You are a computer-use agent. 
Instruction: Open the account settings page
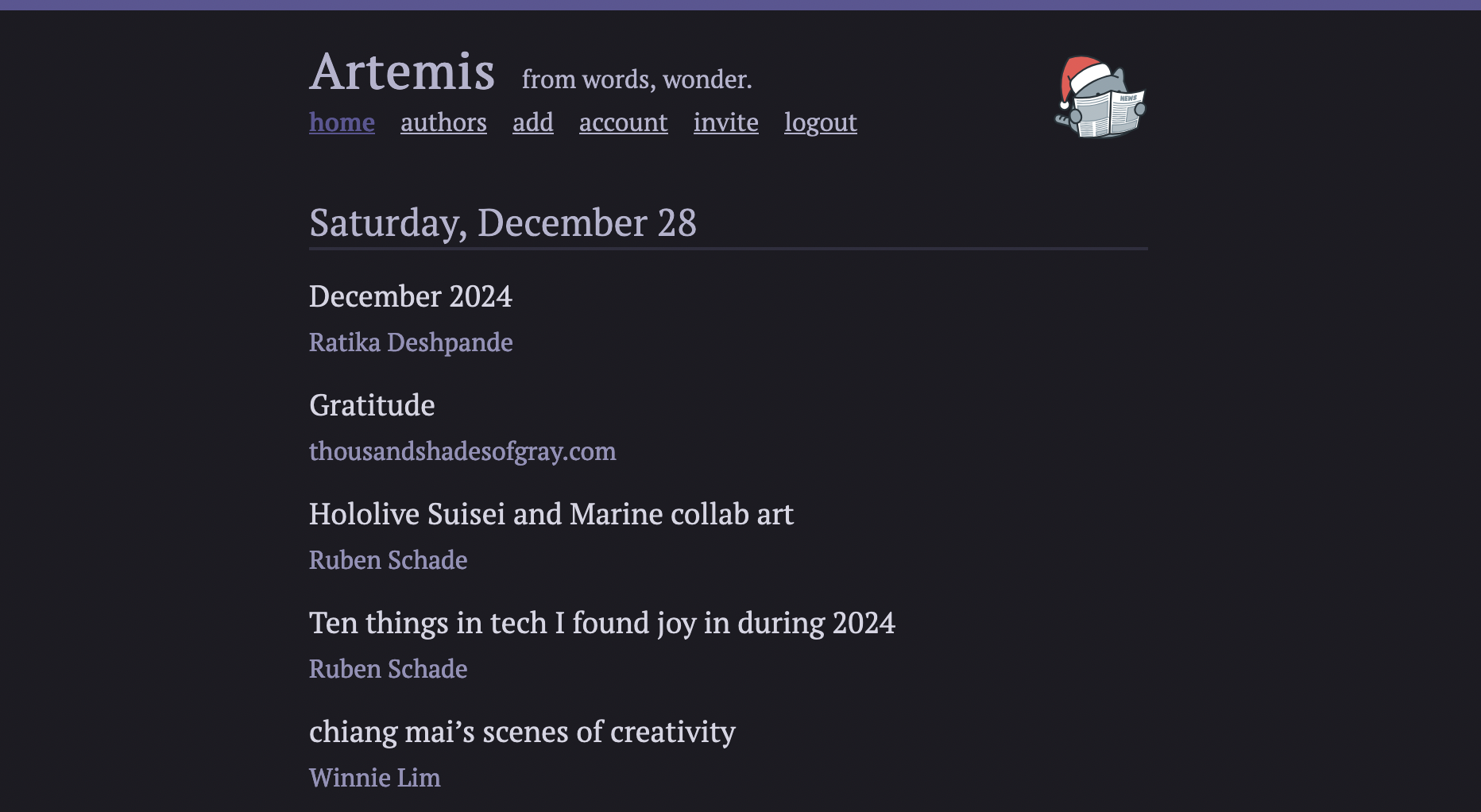click(623, 123)
